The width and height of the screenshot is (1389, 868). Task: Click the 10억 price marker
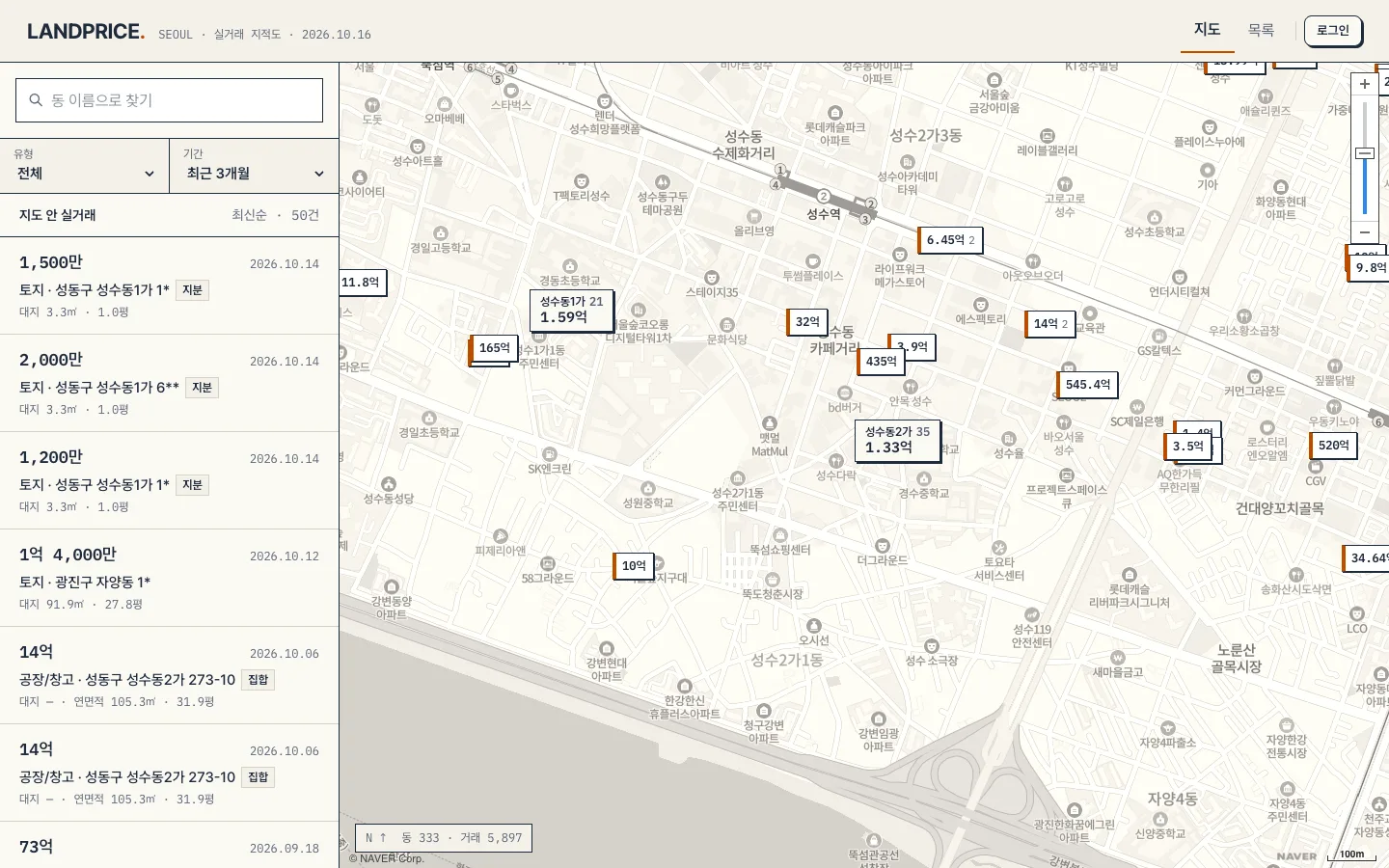[x=634, y=566]
